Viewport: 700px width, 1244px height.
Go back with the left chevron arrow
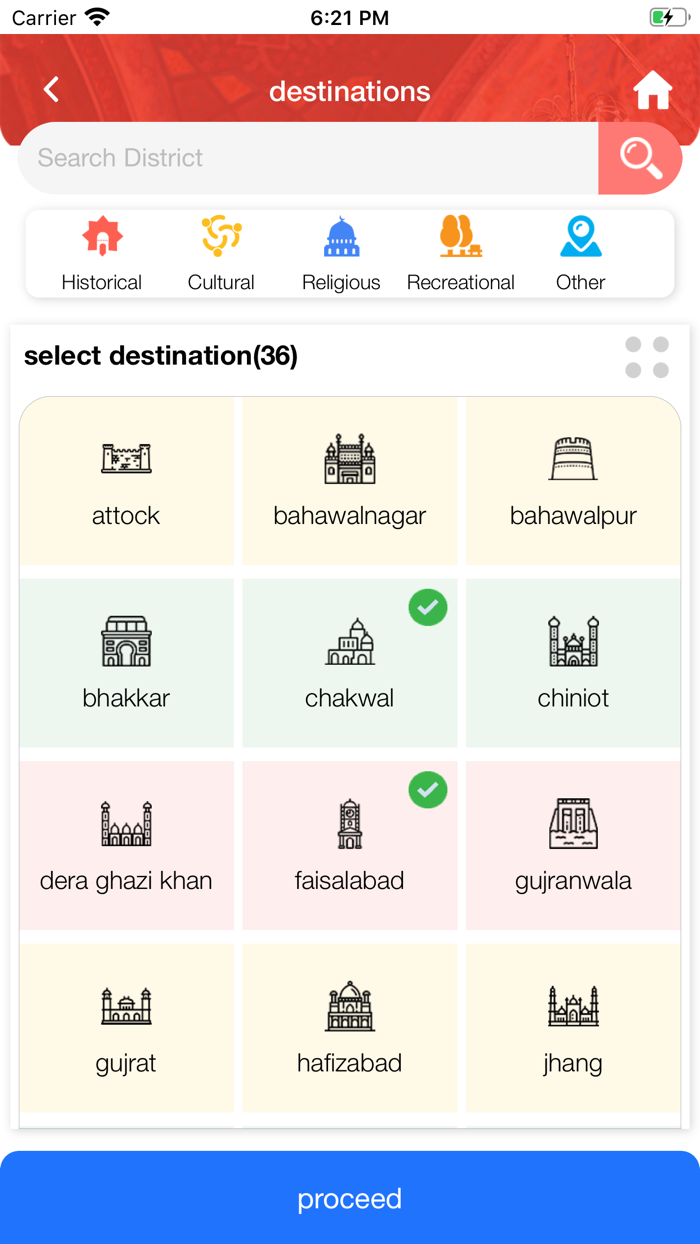click(x=50, y=89)
